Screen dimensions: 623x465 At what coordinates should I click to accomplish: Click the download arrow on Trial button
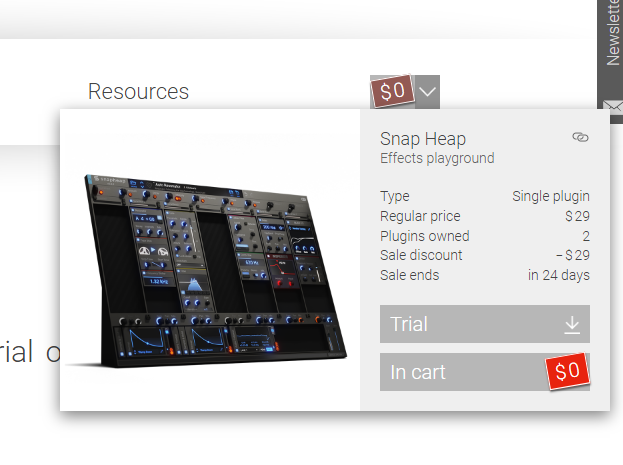click(572, 325)
